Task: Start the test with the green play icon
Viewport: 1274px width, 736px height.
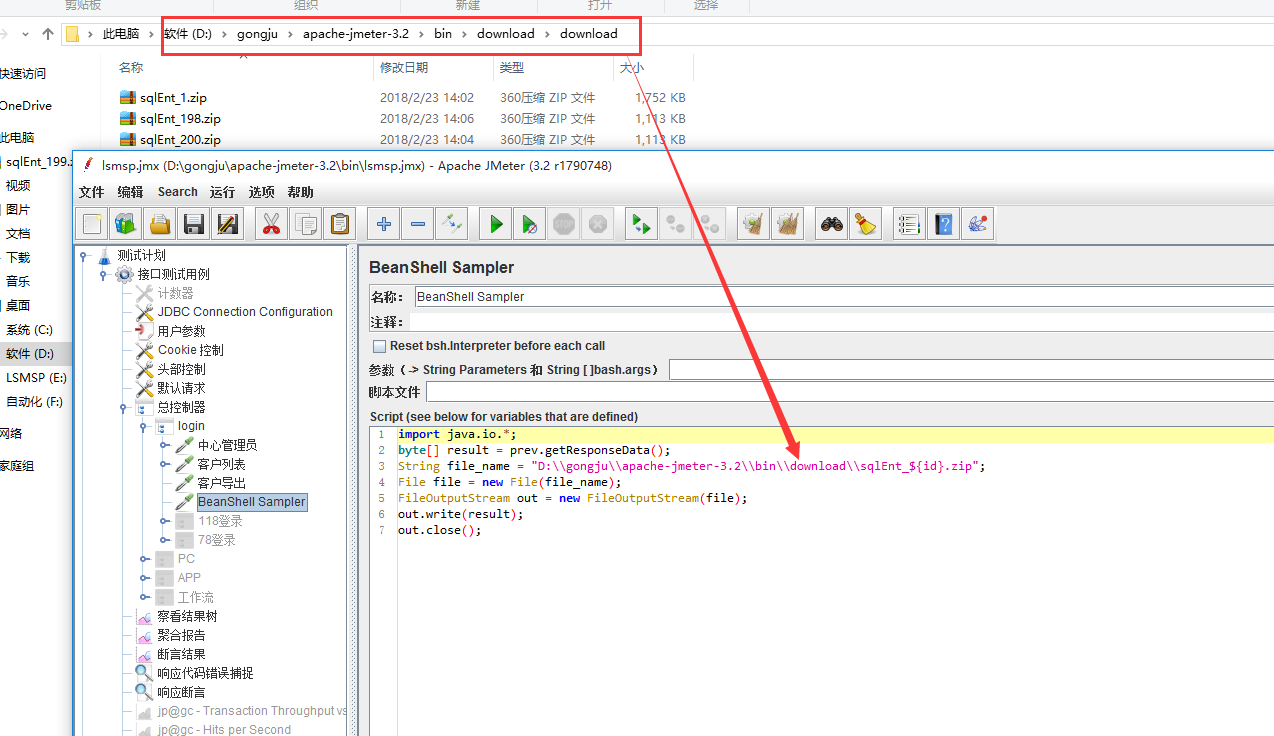Action: [496, 224]
